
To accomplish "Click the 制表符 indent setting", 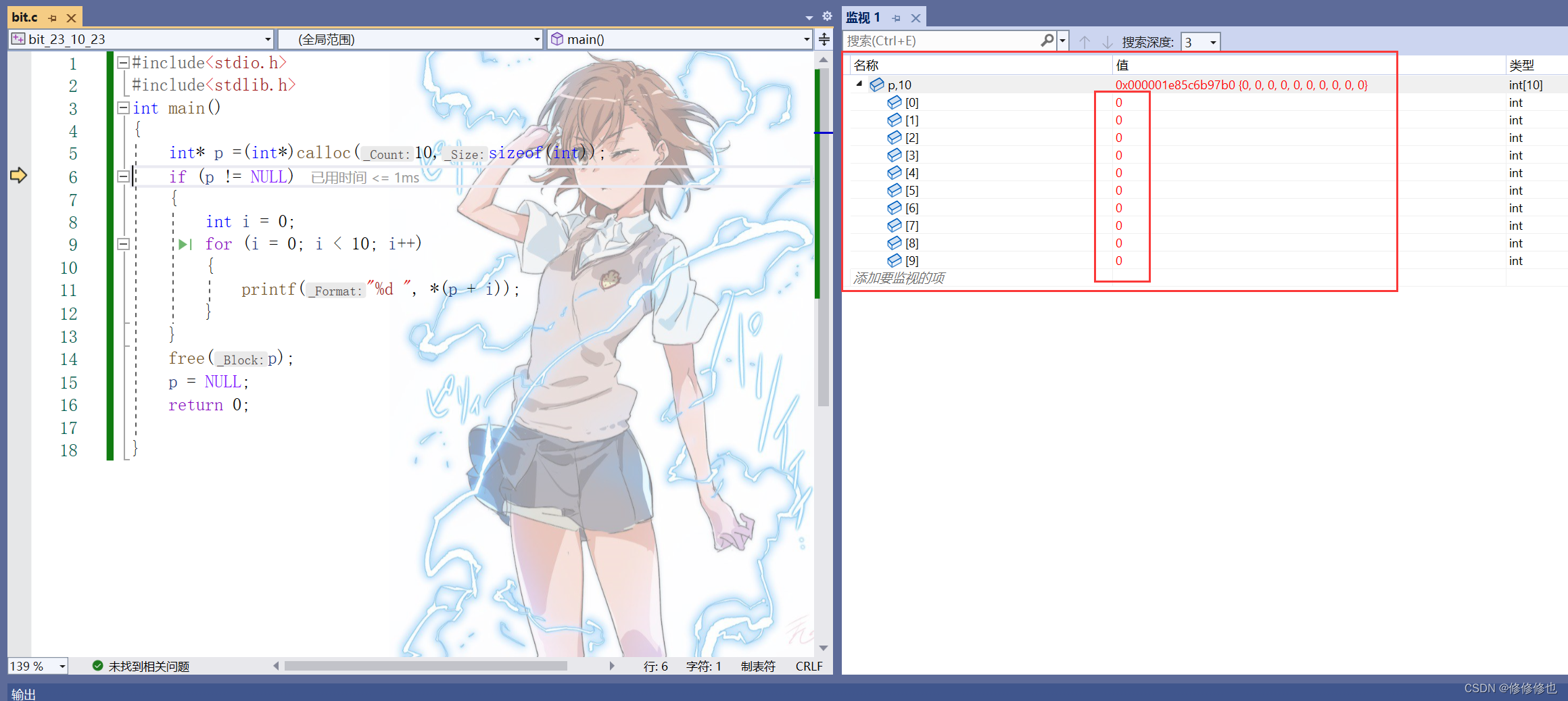I will 758,667.
